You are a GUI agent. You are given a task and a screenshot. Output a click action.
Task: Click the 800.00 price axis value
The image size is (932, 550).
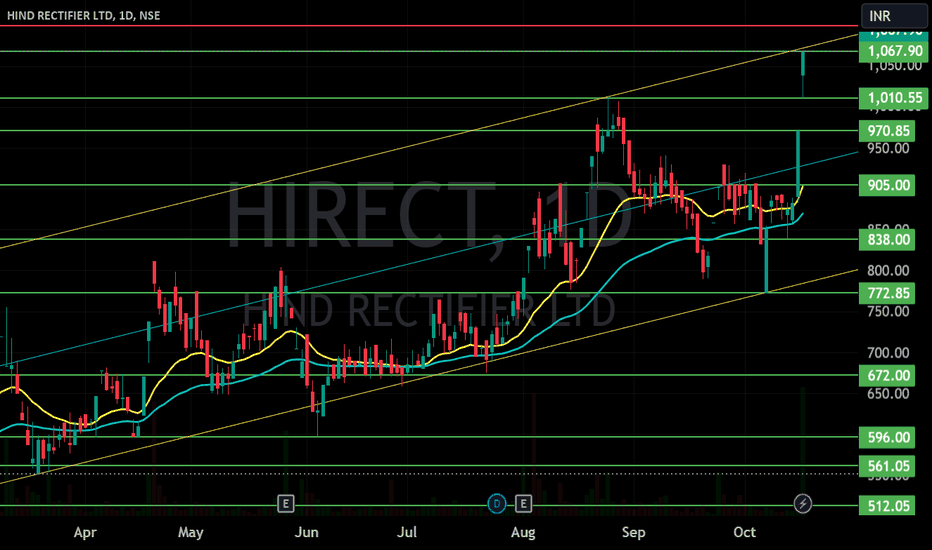coord(888,271)
